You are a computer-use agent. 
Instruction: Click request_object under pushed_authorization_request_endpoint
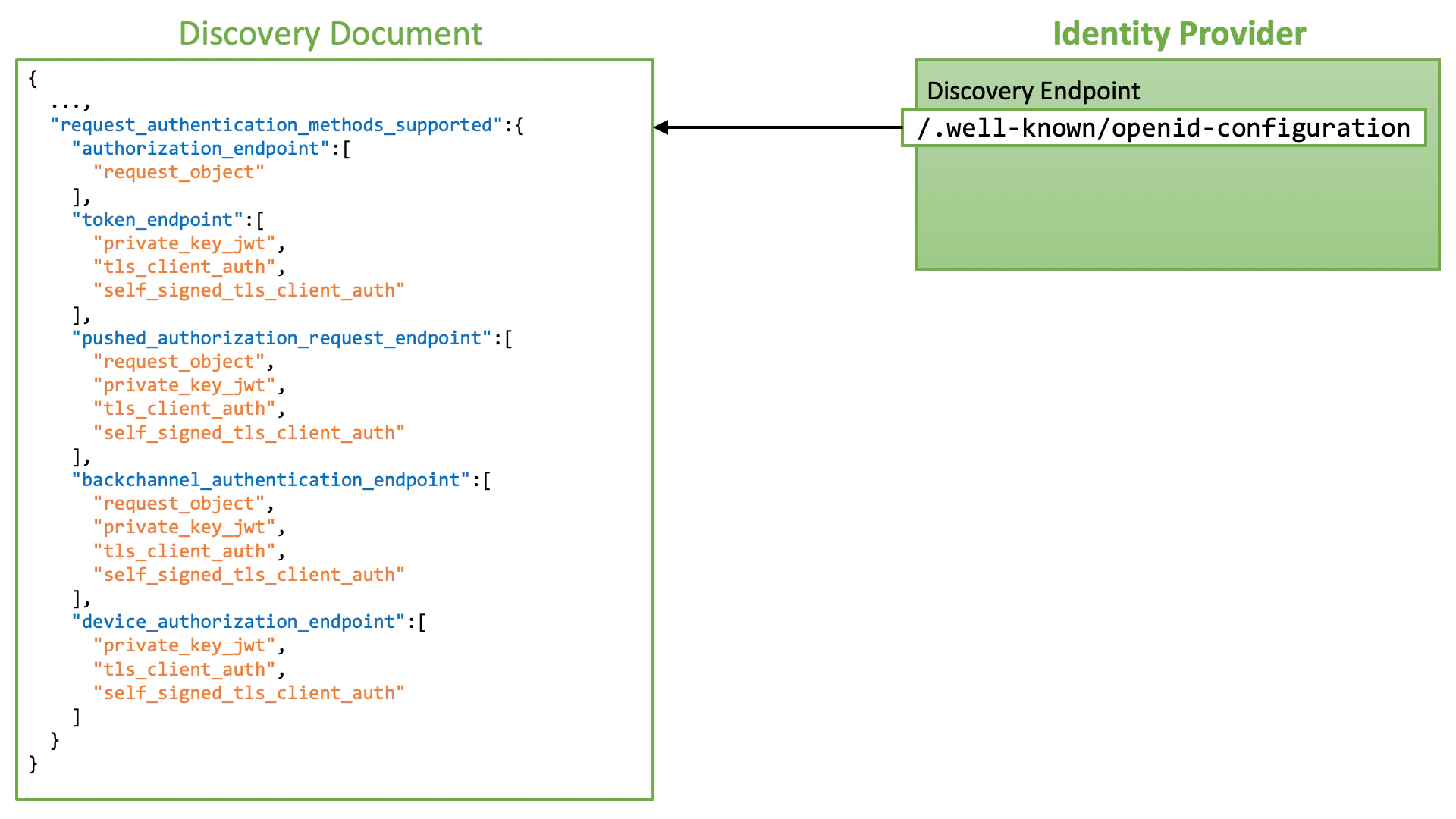click(x=178, y=362)
